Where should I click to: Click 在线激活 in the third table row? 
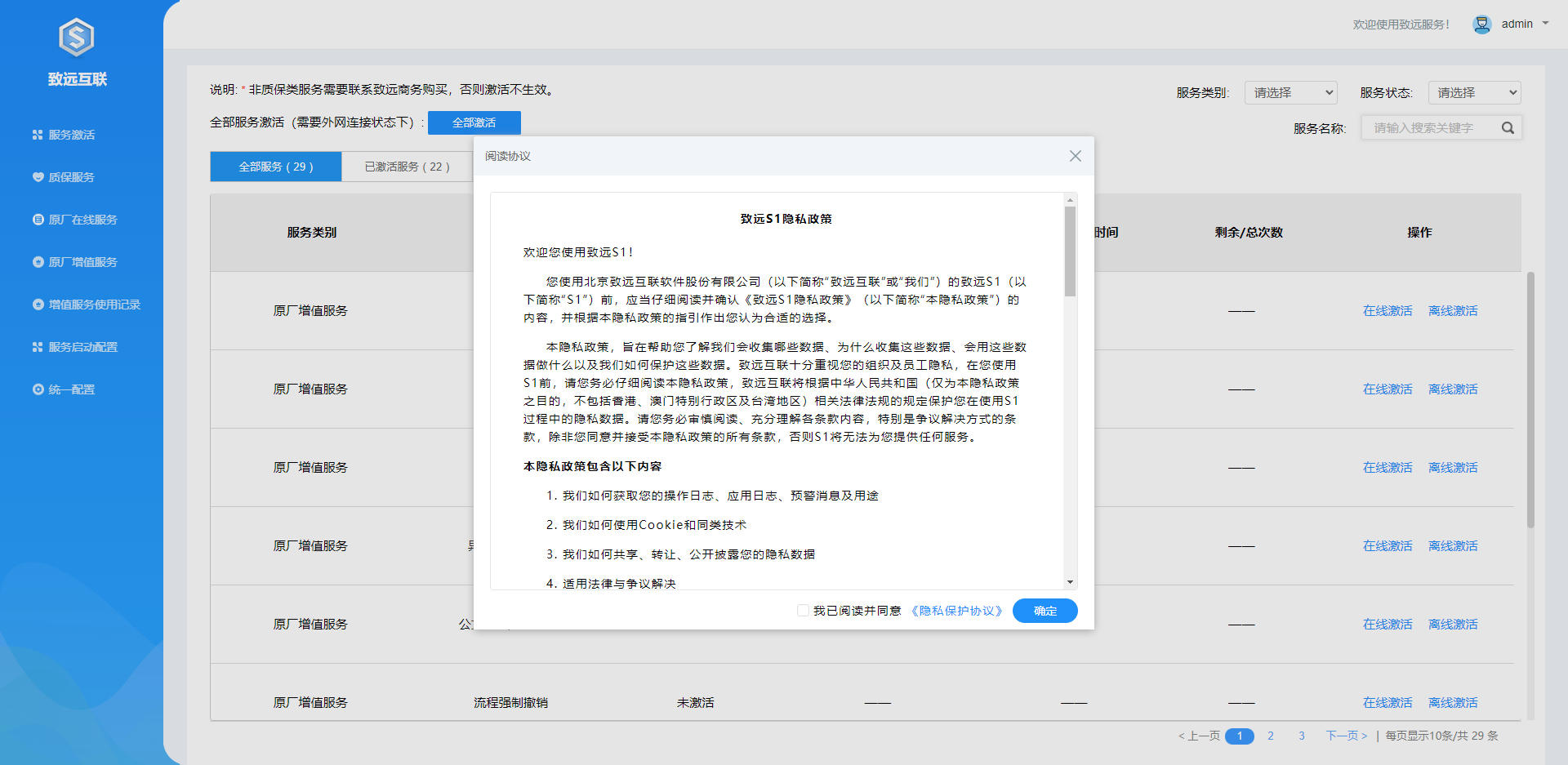click(x=1388, y=468)
